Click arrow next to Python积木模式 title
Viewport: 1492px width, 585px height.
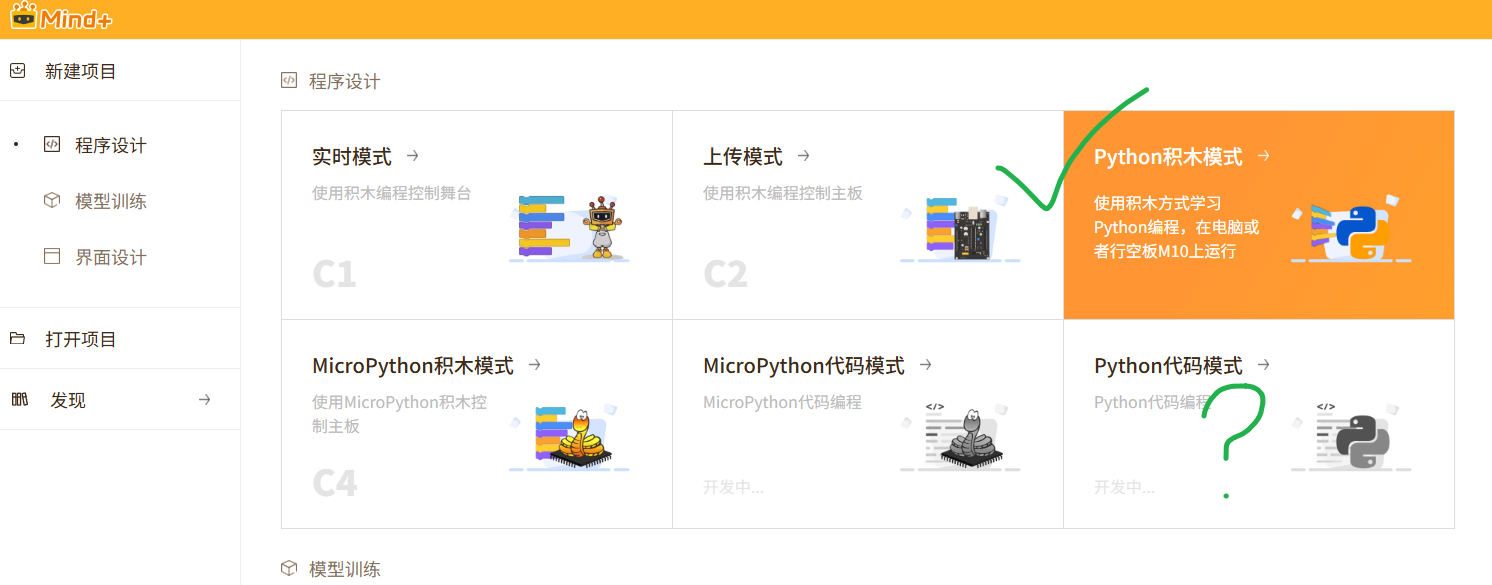[1263, 156]
